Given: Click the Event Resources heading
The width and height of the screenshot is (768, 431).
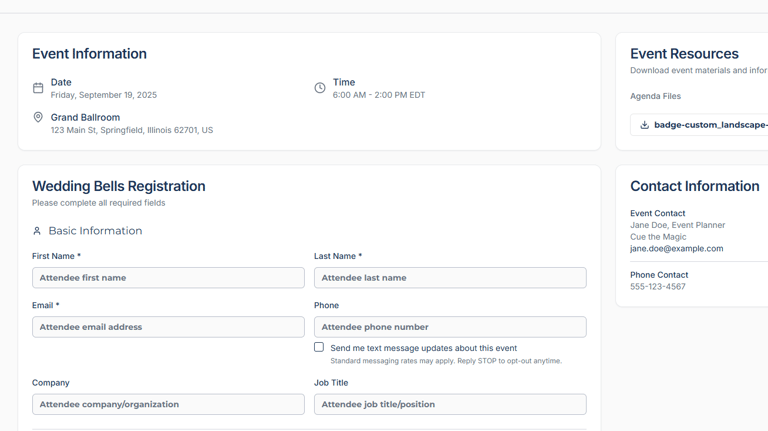Looking at the screenshot, I should pyautogui.click(x=684, y=54).
